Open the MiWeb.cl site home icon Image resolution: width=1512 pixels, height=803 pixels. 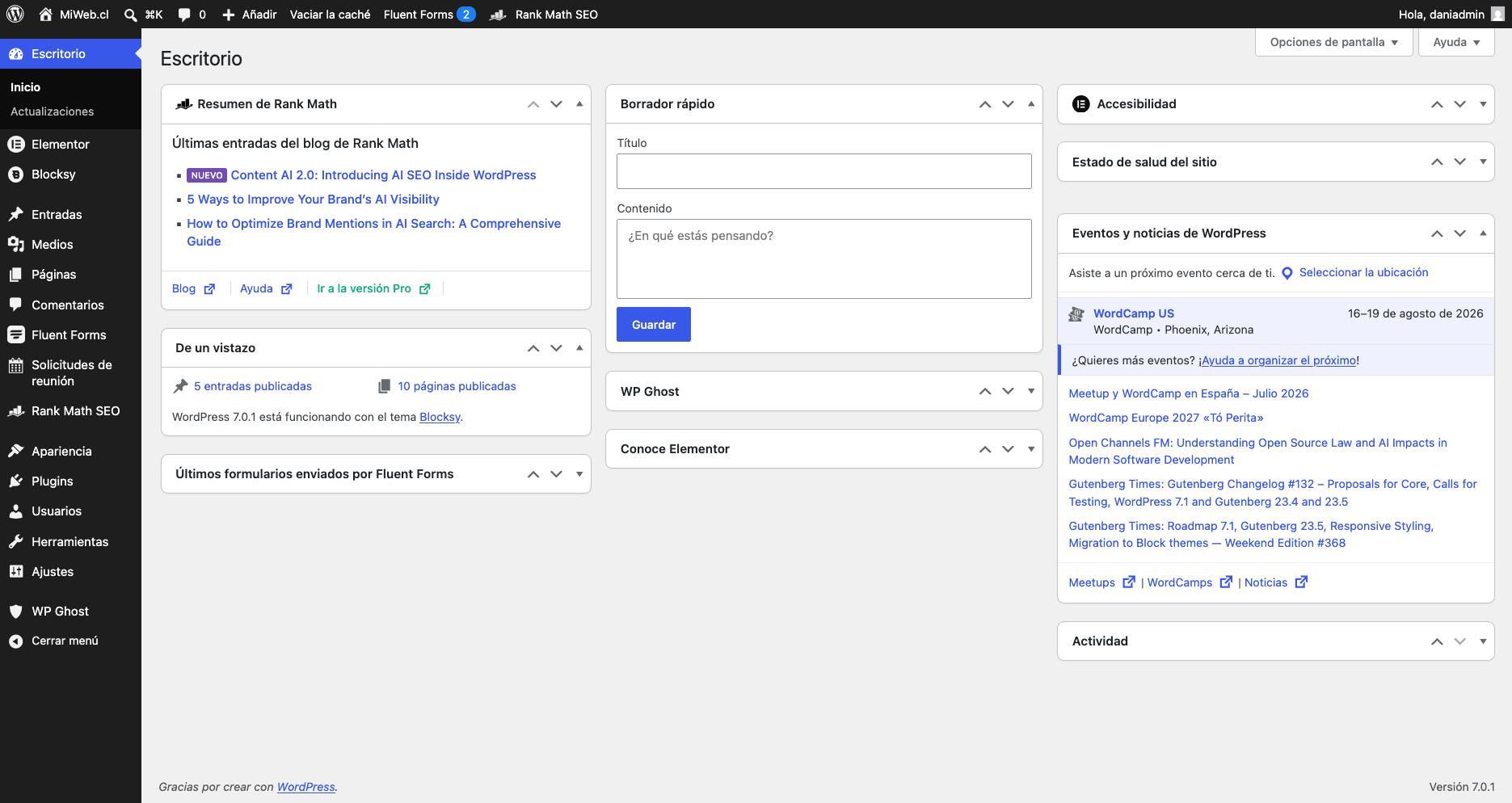click(x=45, y=15)
